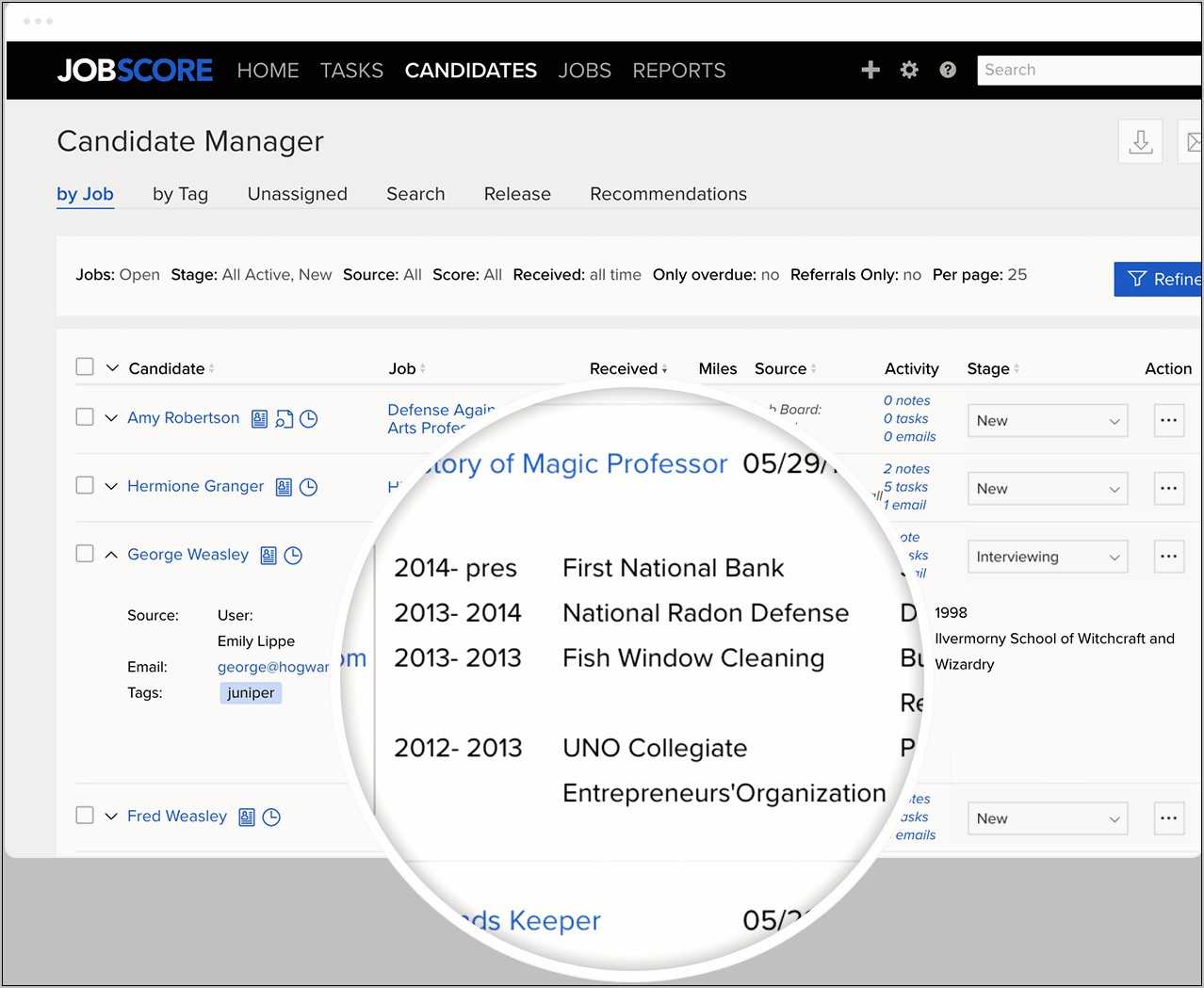Click the download export icon

1140,142
